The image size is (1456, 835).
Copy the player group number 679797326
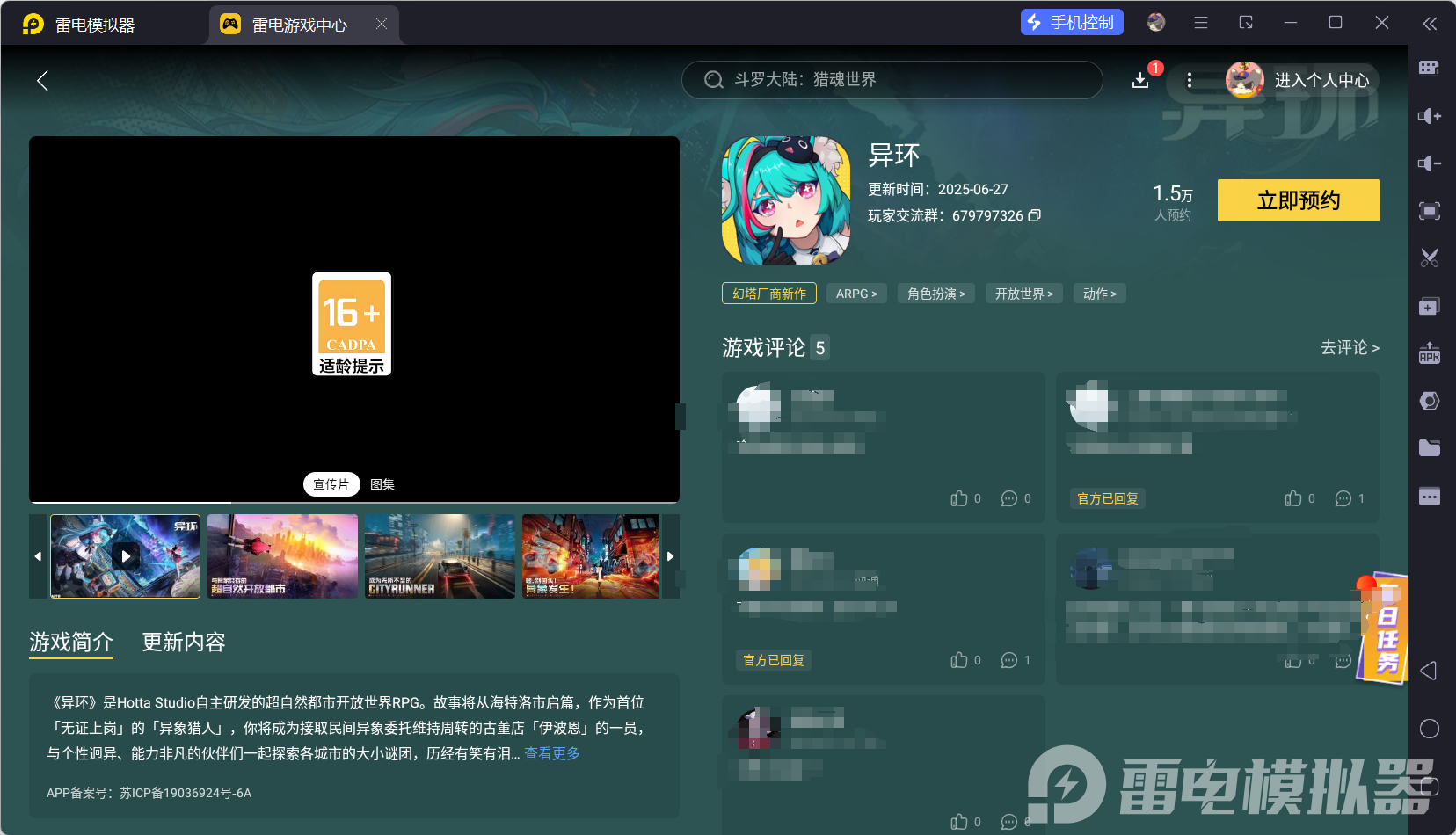[1035, 215]
